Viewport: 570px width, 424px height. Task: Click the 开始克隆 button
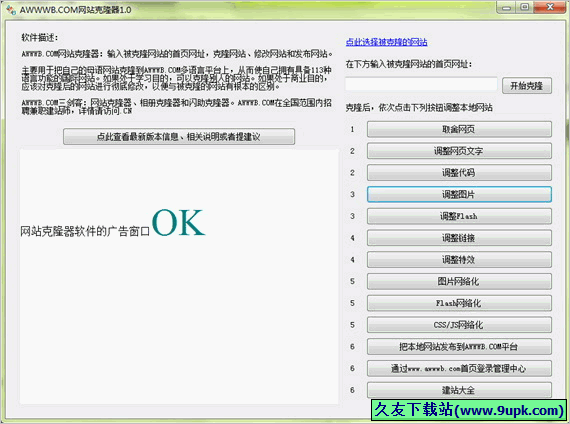click(x=527, y=86)
